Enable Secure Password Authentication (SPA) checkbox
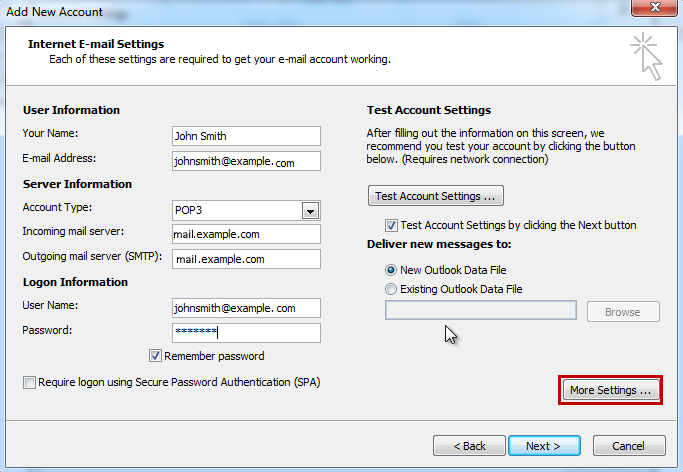Viewport: 683px width, 472px height. tap(29, 382)
